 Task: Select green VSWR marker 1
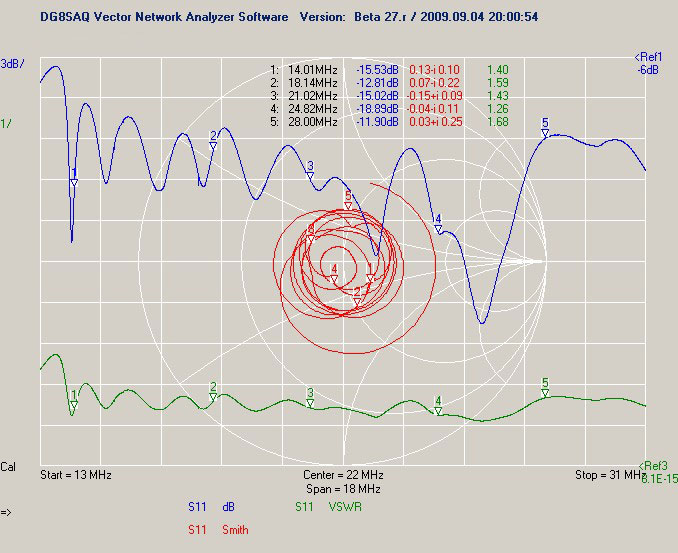(x=74, y=400)
